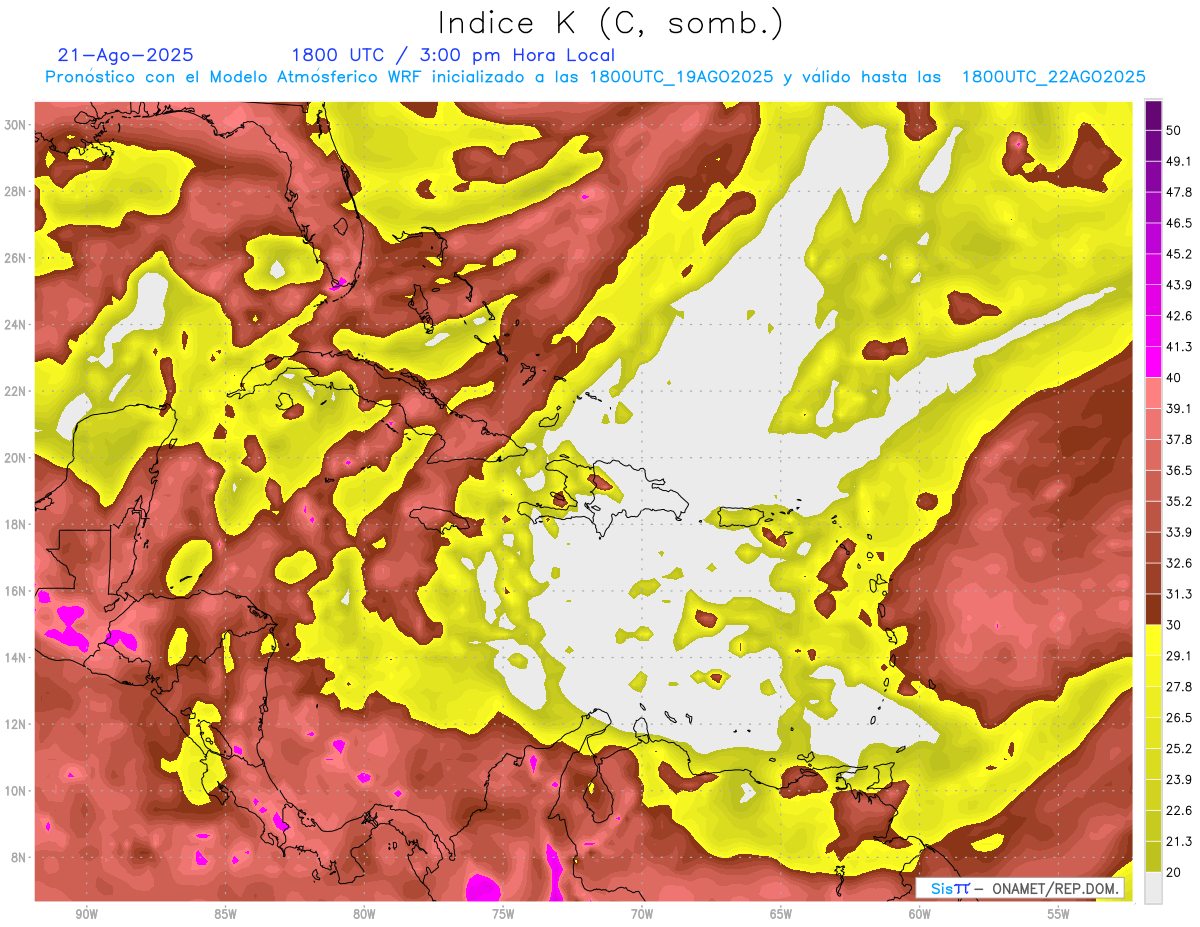Viewport: 1200px width, 927px height.
Task: Click the '8N' latitude label
Action: coord(18,858)
